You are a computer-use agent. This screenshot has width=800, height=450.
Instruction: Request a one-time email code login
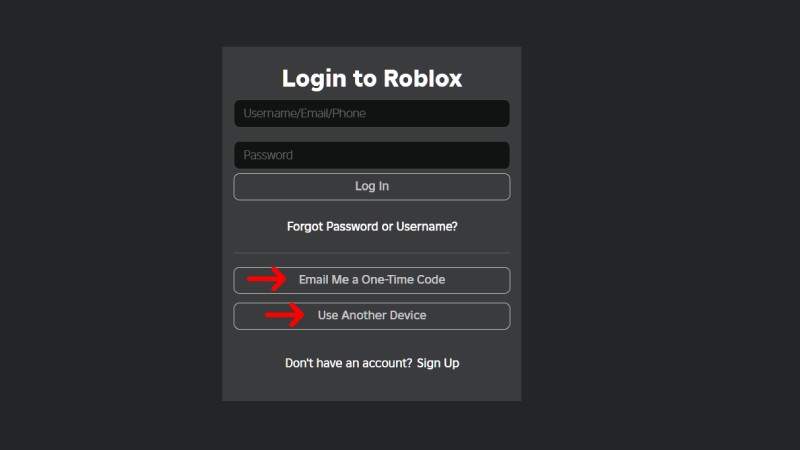pyautogui.click(x=372, y=280)
